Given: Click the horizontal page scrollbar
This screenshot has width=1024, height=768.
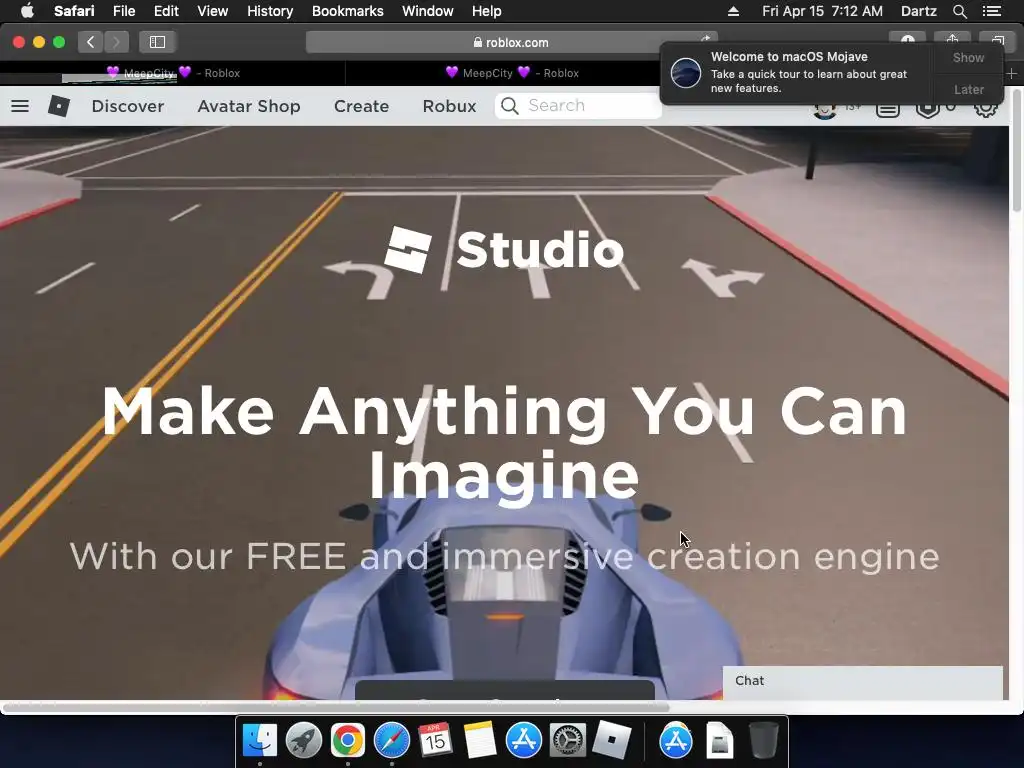Looking at the screenshot, I should (x=336, y=707).
